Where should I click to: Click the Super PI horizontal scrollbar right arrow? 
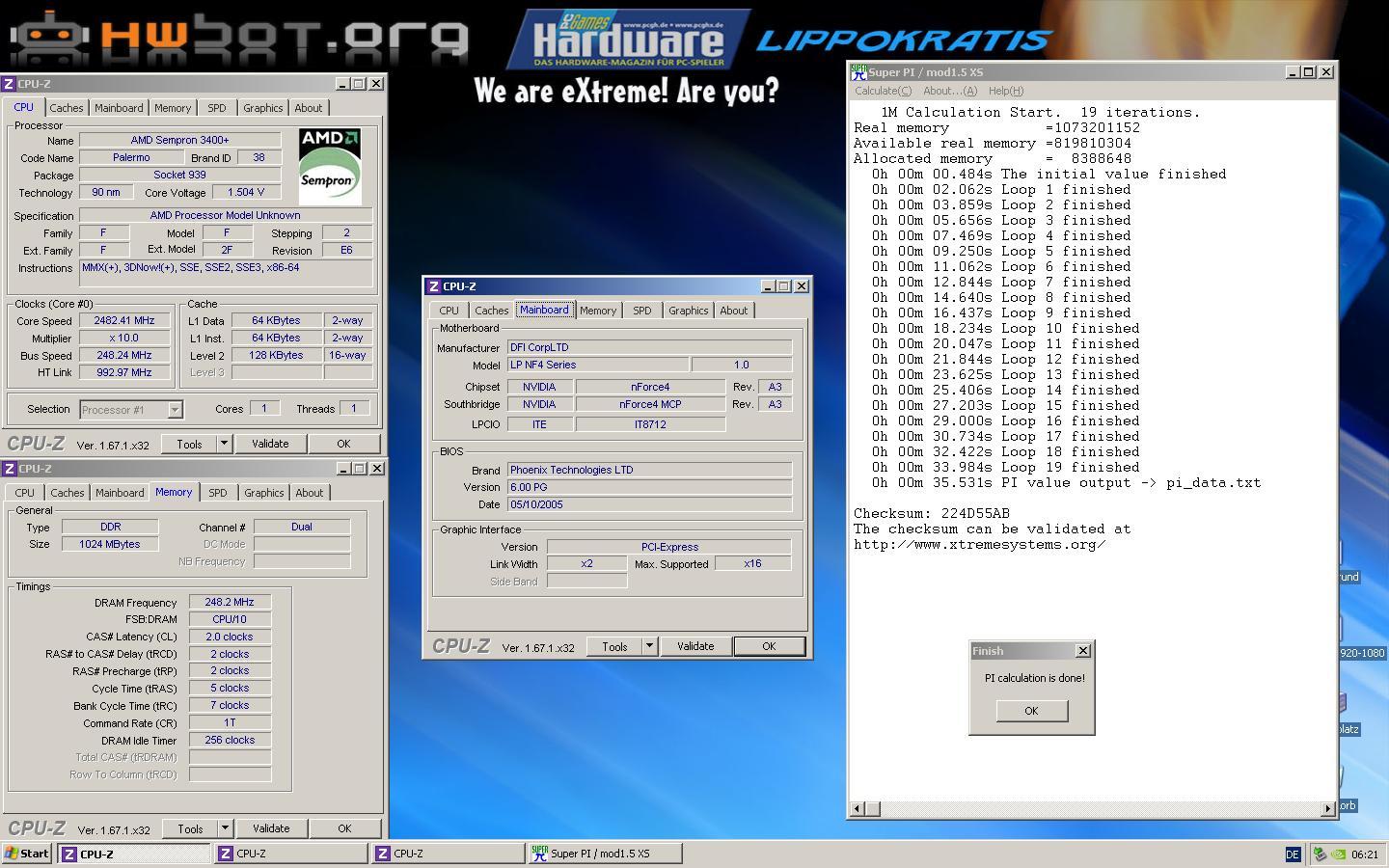[x=1327, y=808]
